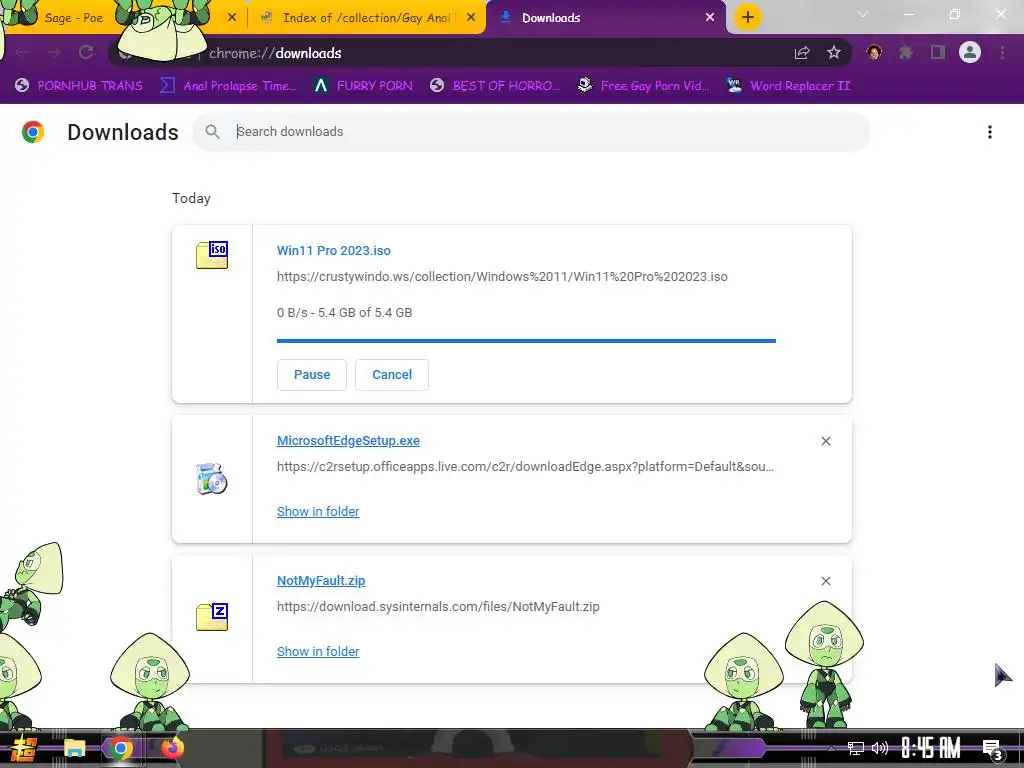The height and width of the screenshot is (768, 1024).
Task: Cancel the Win11 Pro 2023.iso download
Action: [392, 375]
